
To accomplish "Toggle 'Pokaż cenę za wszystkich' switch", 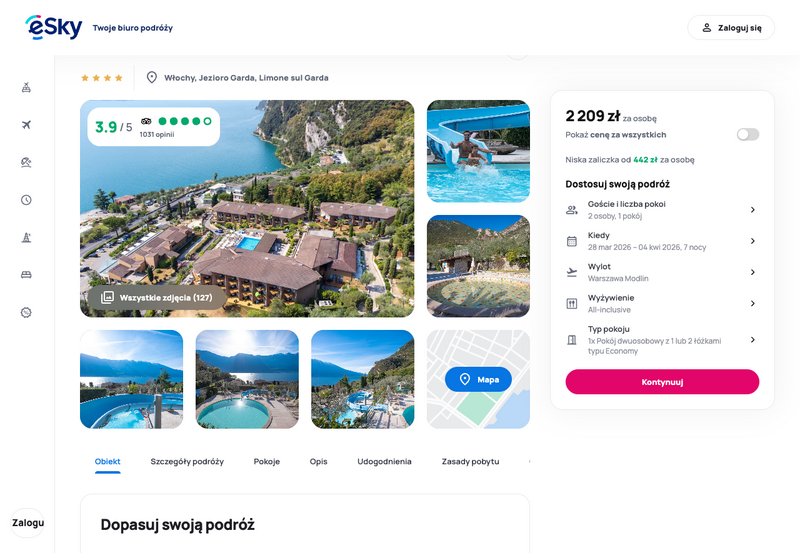I will coord(747,134).
